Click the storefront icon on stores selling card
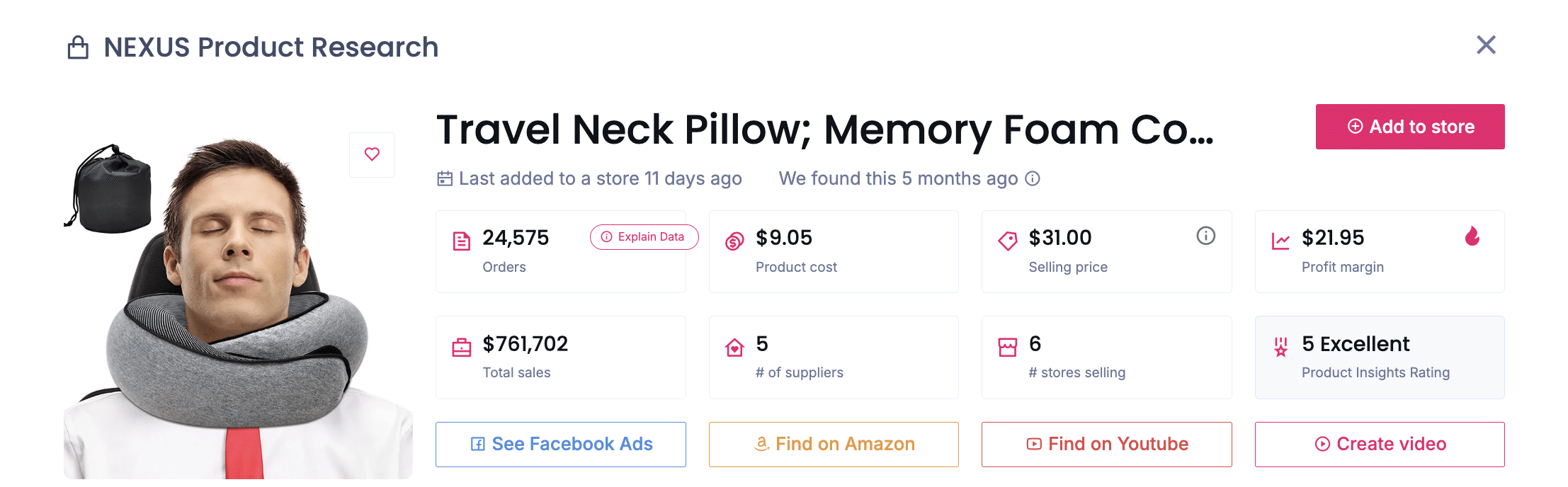 point(1007,347)
